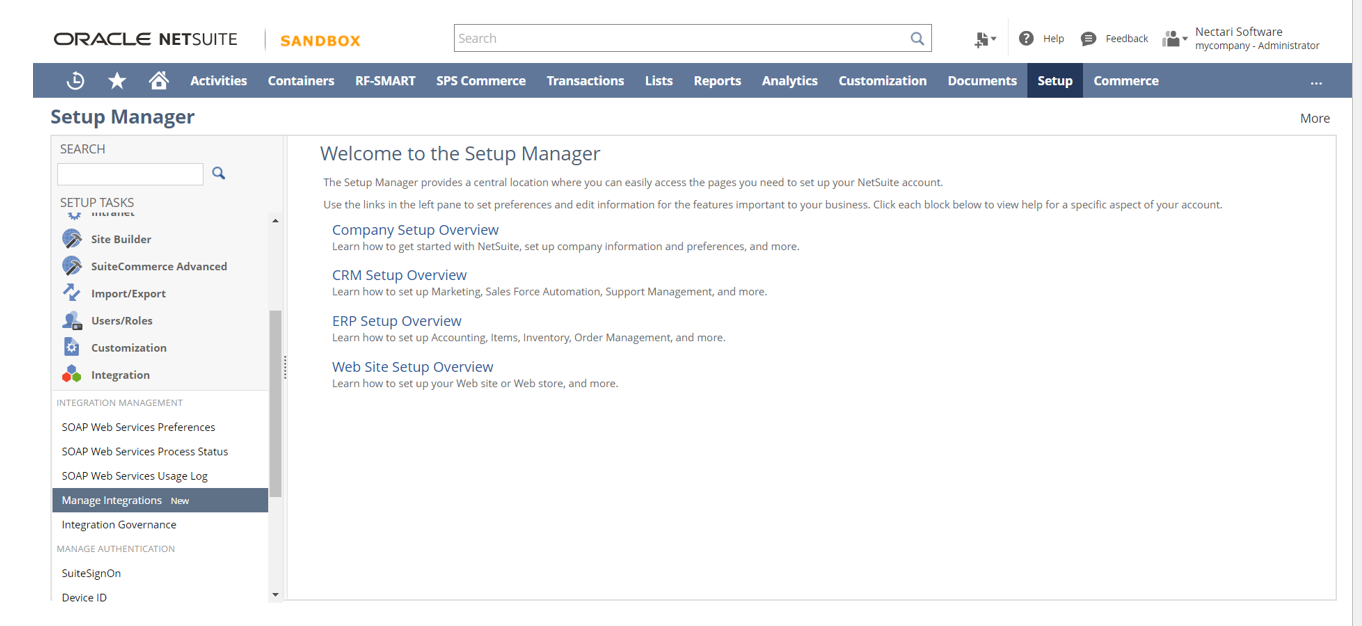Image resolution: width=1362 pixels, height=626 pixels.
Task: Click the Integration colored balls icon
Action: tap(71, 374)
